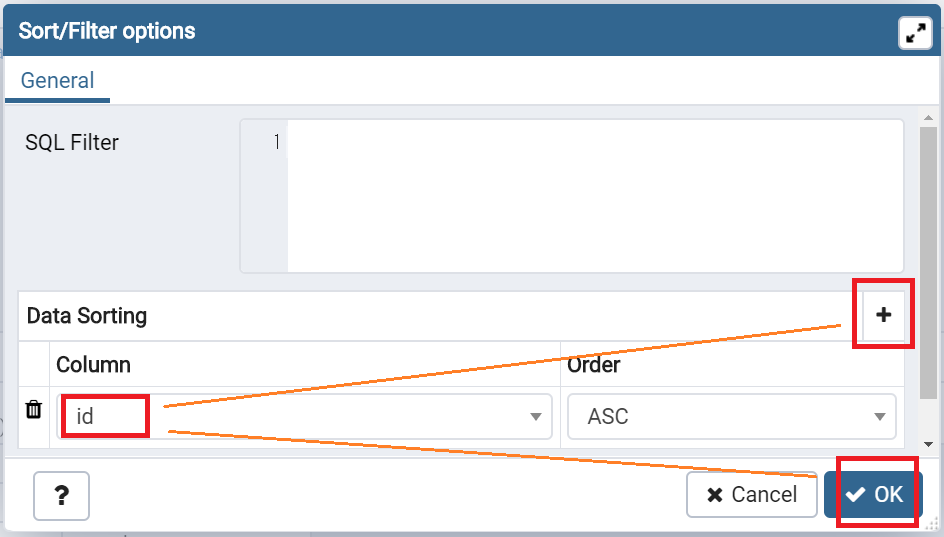
Task: Click the Order header in sorting table
Action: coord(593,365)
